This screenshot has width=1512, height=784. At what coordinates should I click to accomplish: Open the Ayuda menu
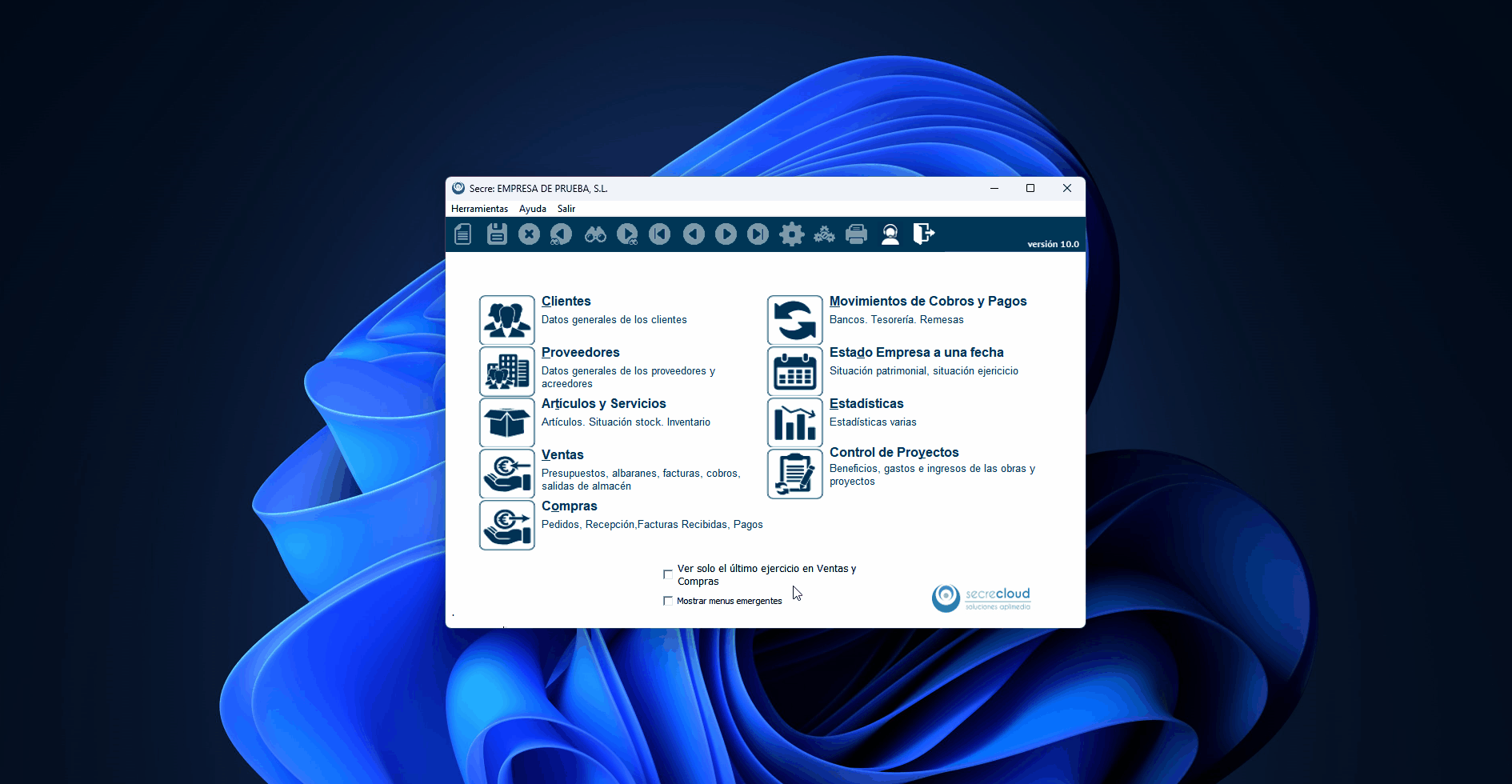(x=532, y=209)
